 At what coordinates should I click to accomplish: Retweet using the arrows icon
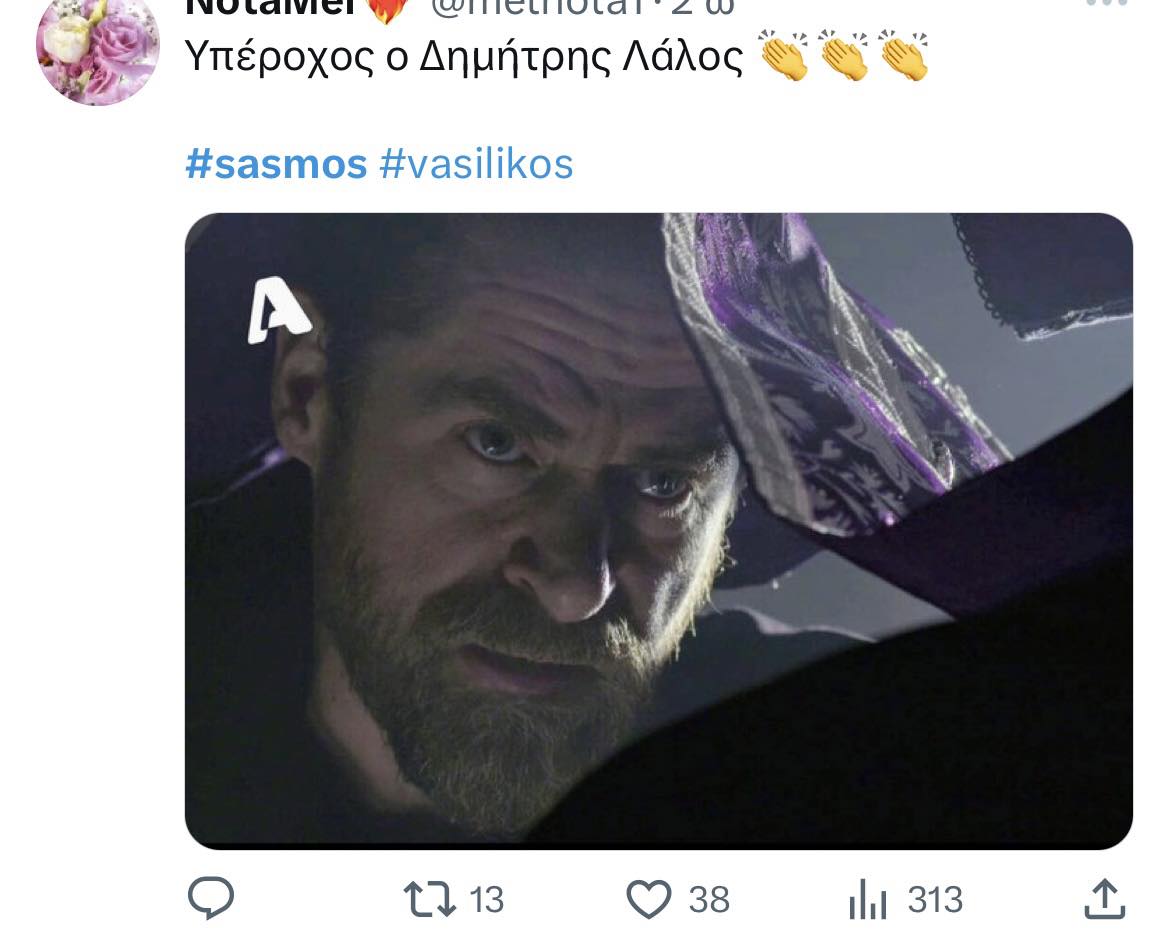click(x=429, y=899)
